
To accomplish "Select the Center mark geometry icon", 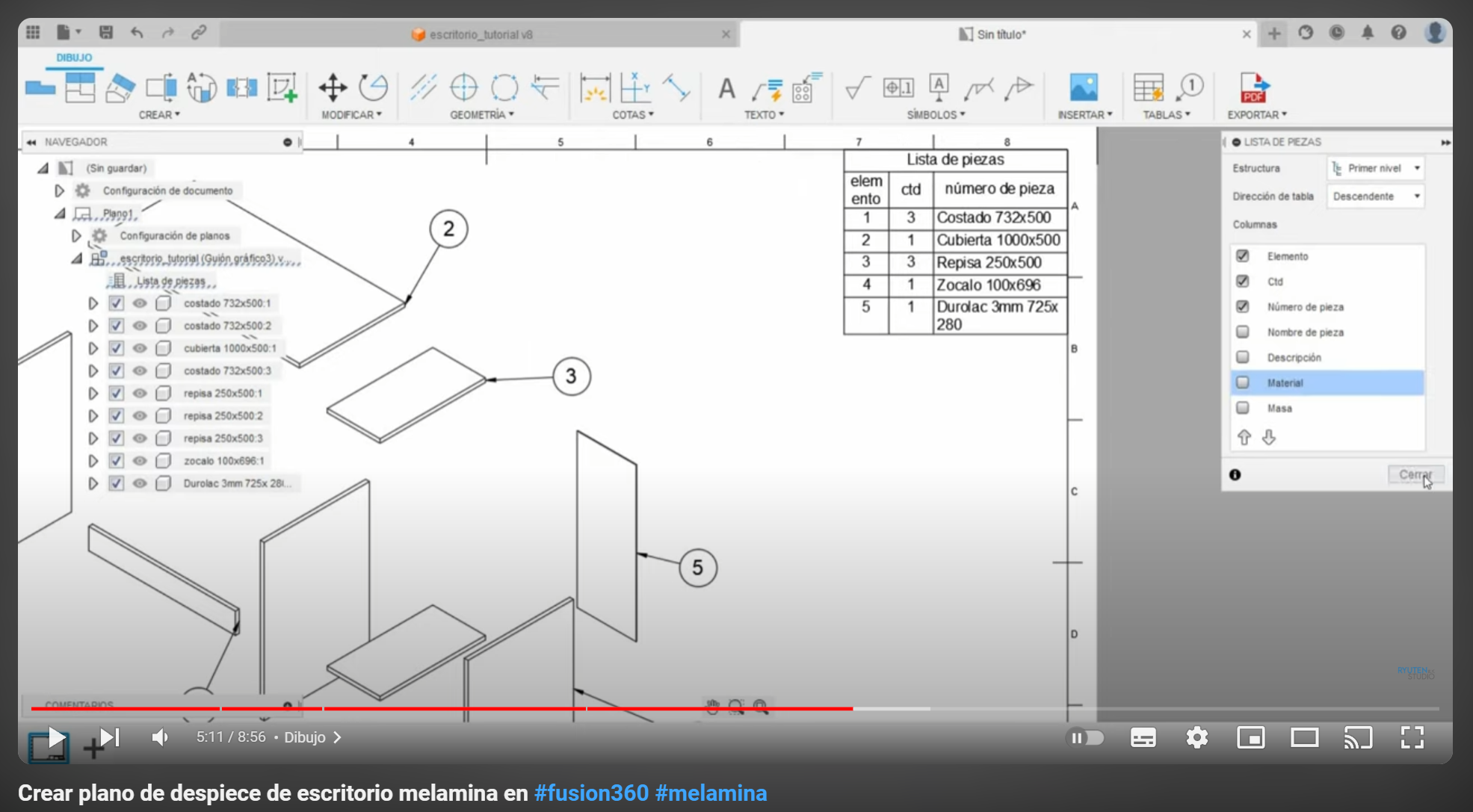I will tap(464, 87).
